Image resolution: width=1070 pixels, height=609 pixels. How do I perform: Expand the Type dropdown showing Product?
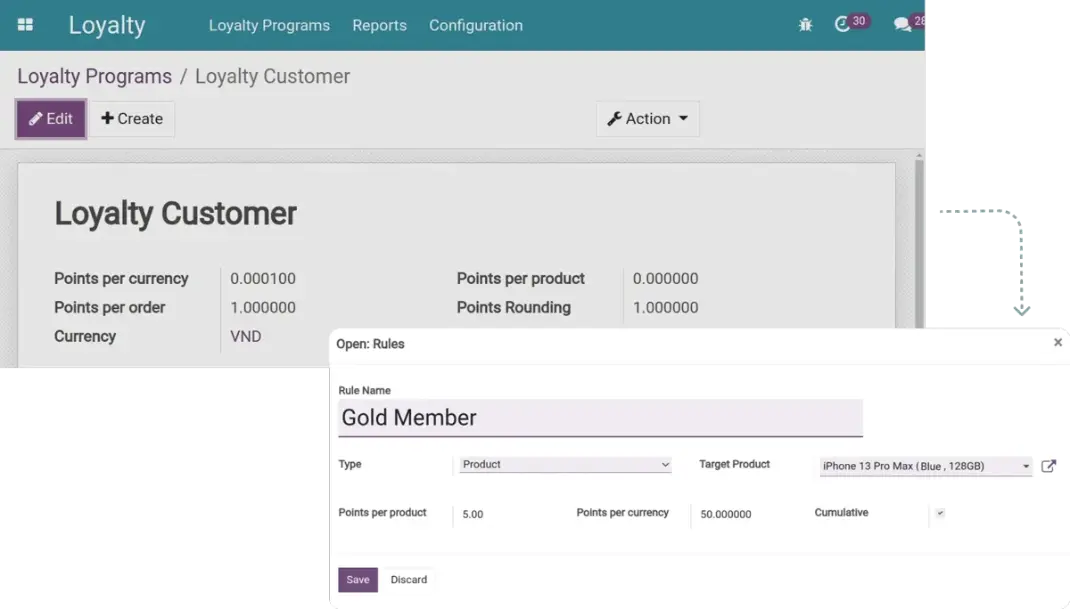point(565,465)
